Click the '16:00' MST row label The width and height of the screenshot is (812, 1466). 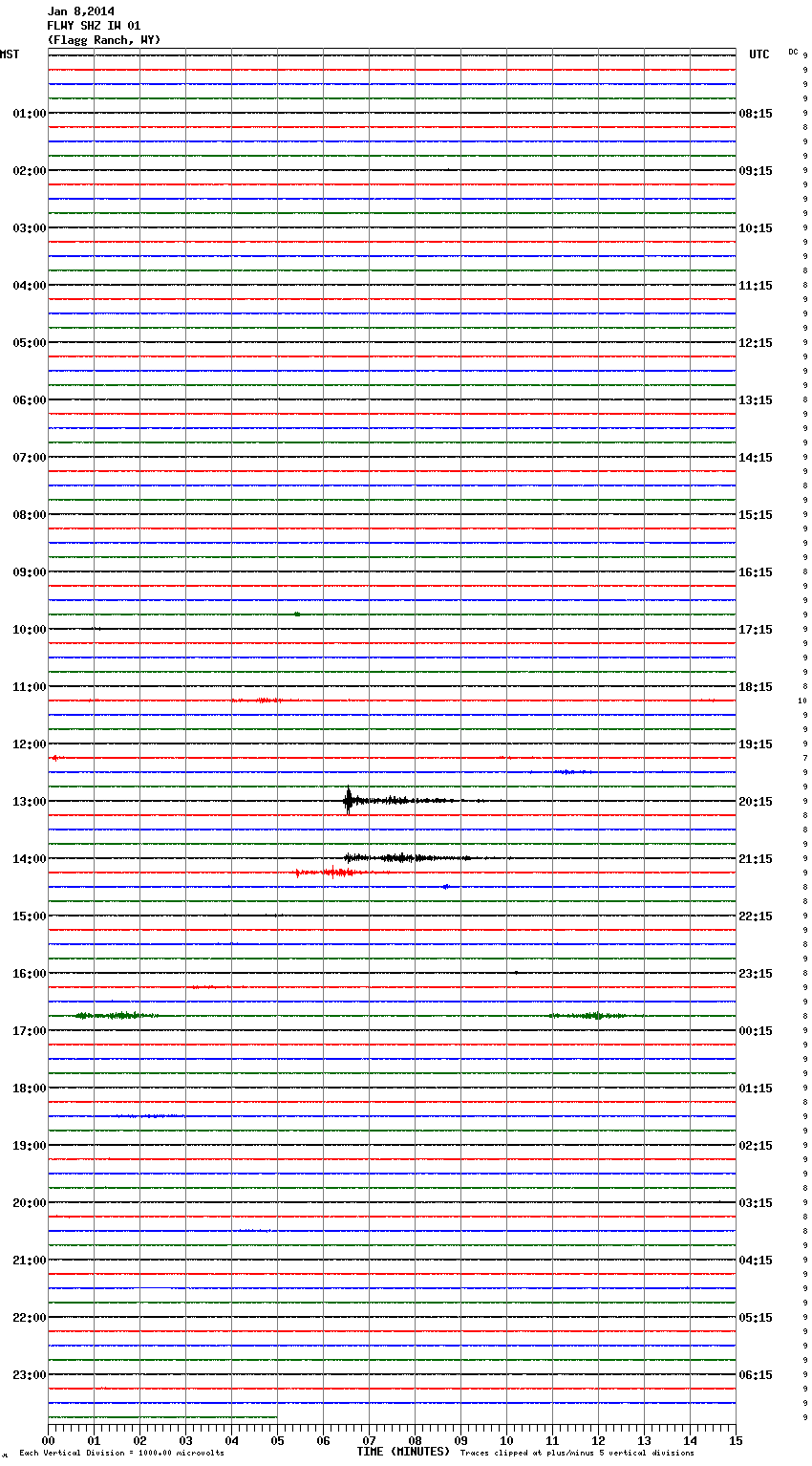30,974
